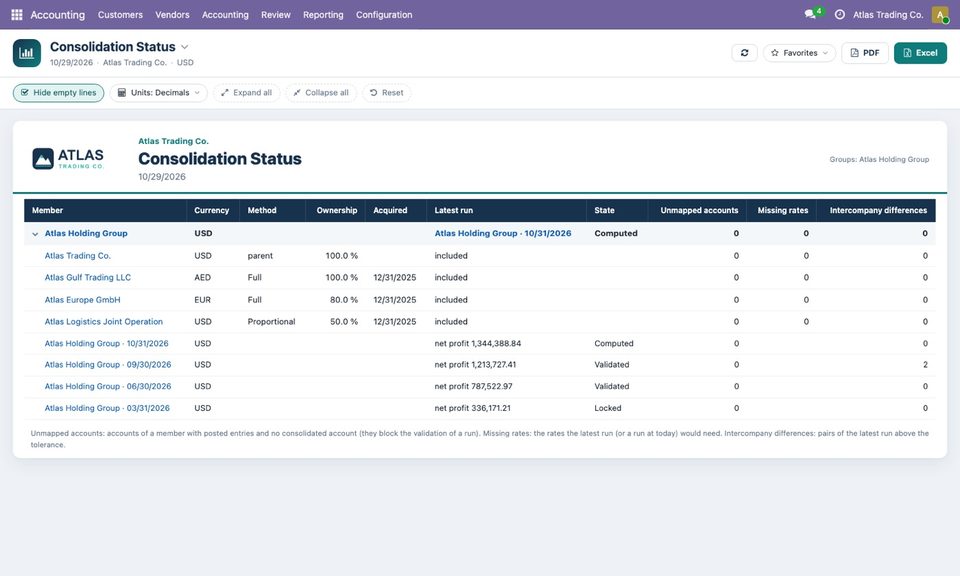The image size is (960, 576).
Task: Open run Atlas Holding Group · 06/30/2026
Action: [x=108, y=386]
